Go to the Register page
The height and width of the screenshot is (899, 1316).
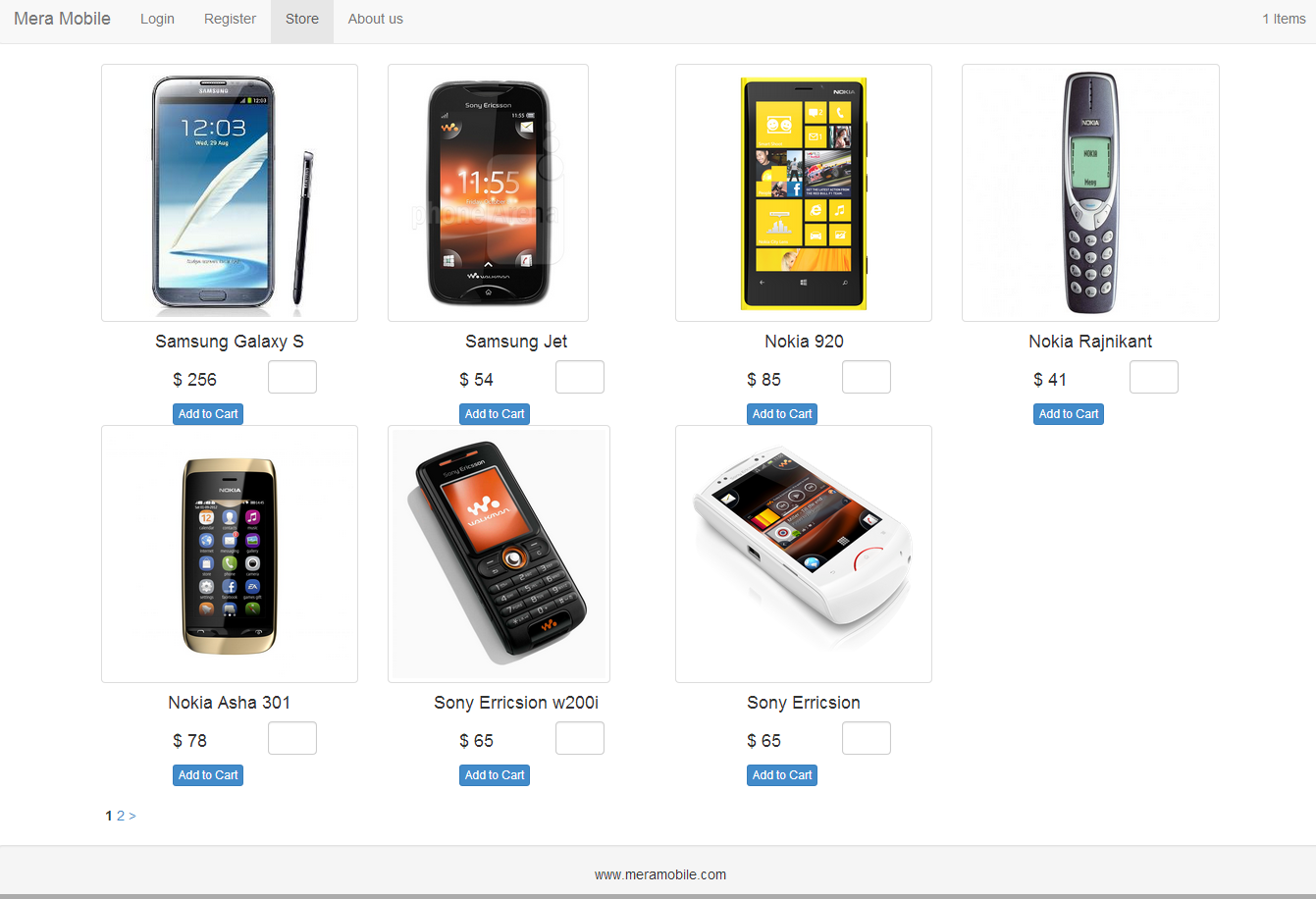pyautogui.click(x=230, y=19)
